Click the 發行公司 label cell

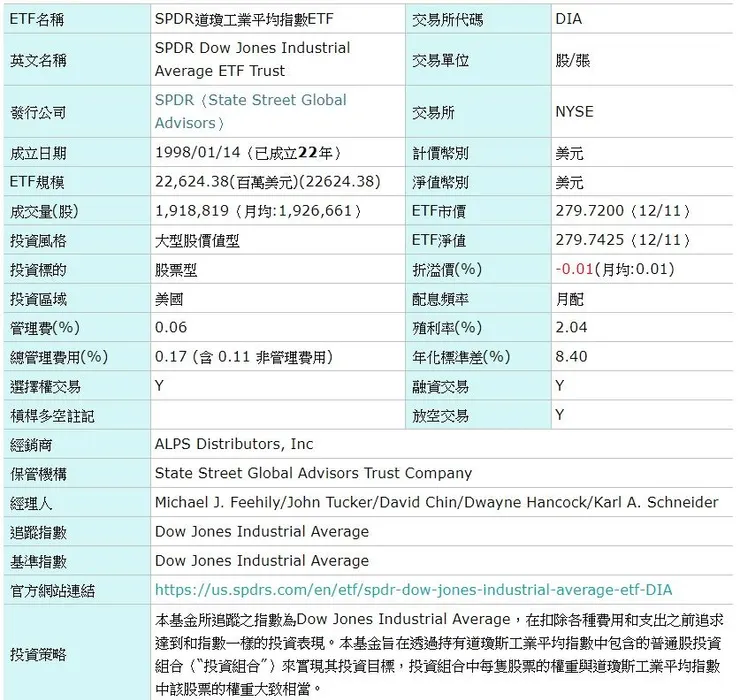coord(77,112)
